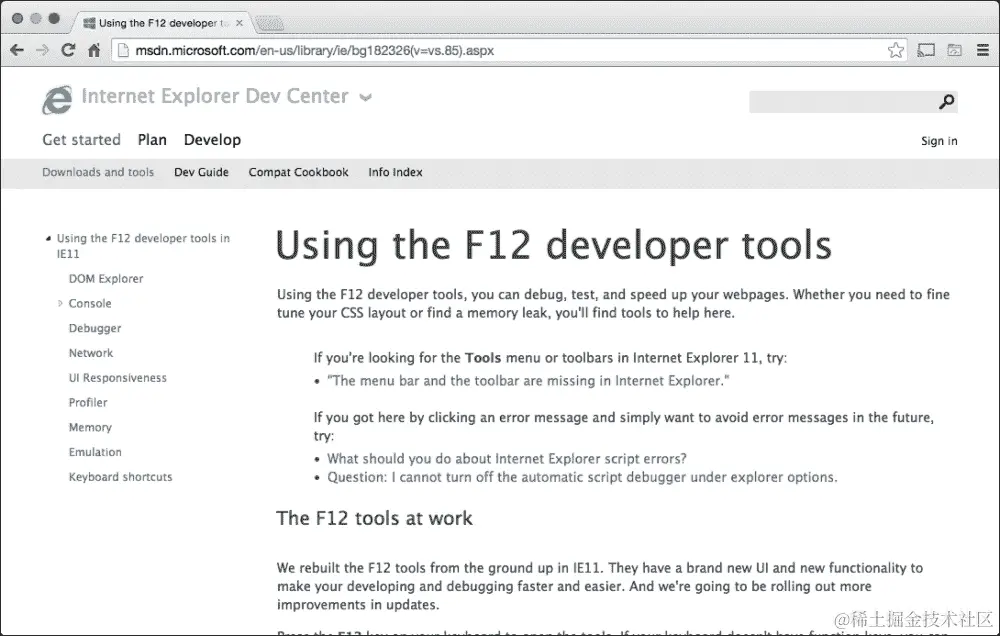Open the UI Responsiveness sidebar link
Screen dimensions: 1000x636
click(x=117, y=378)
